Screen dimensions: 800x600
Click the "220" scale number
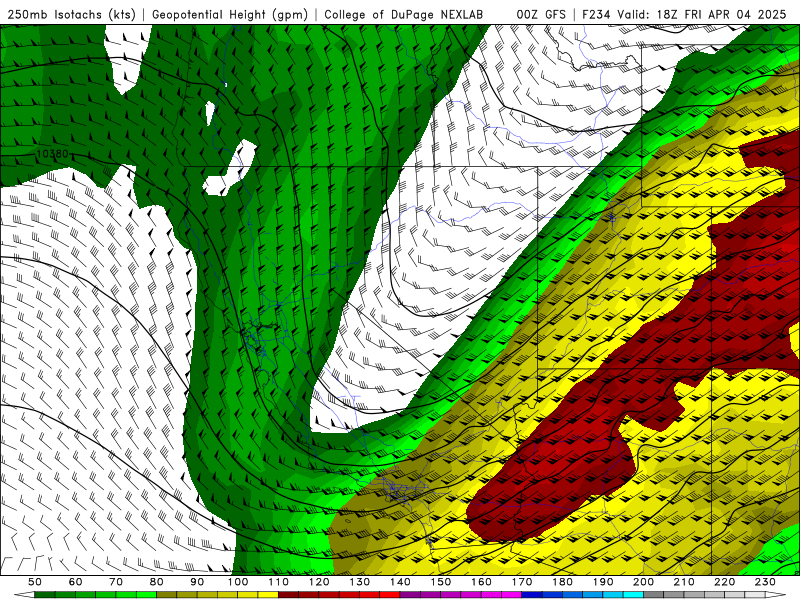[725, 582]
